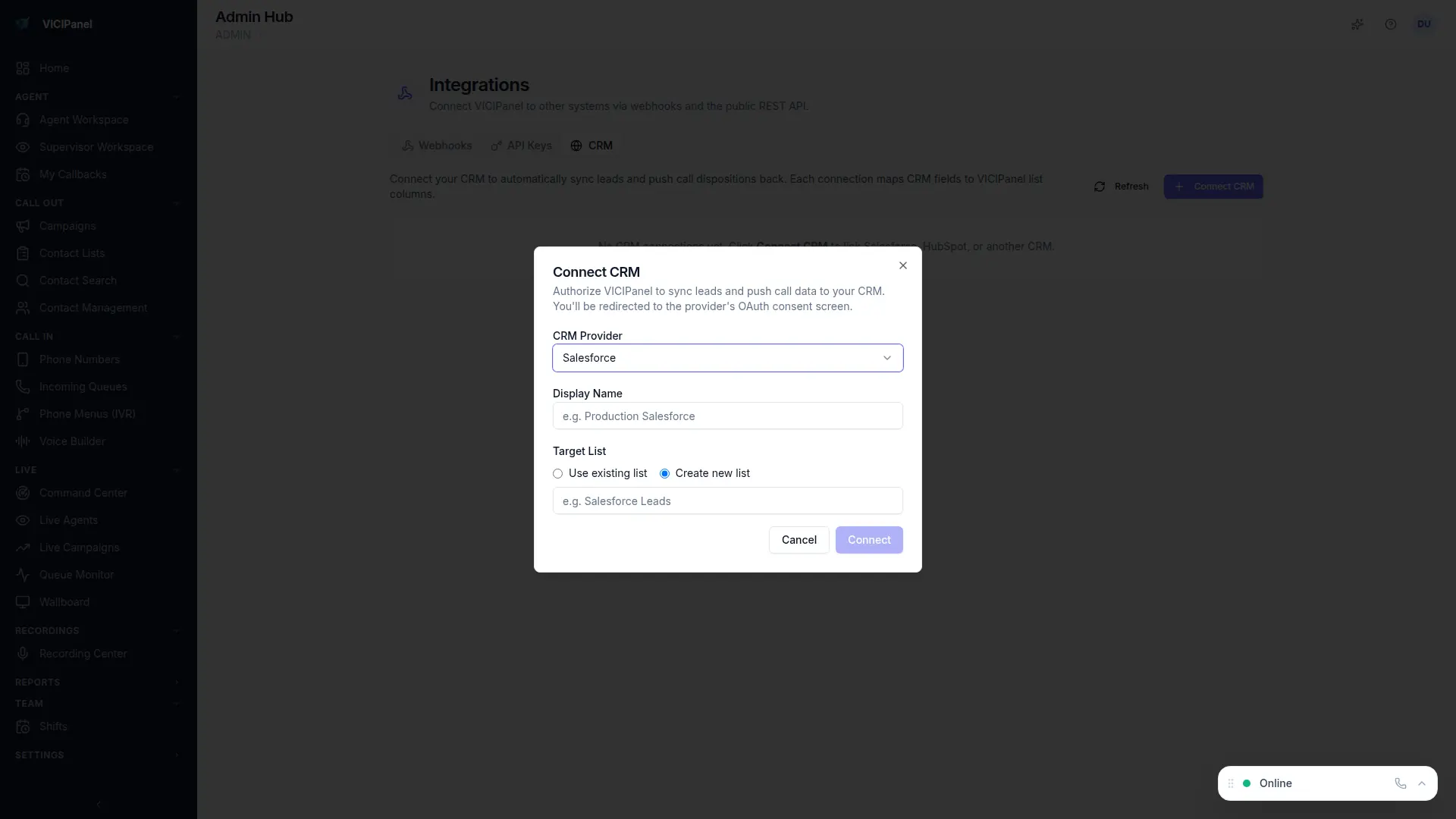
Task: Open the Queue Monitor icon
Action: point(23,575)
